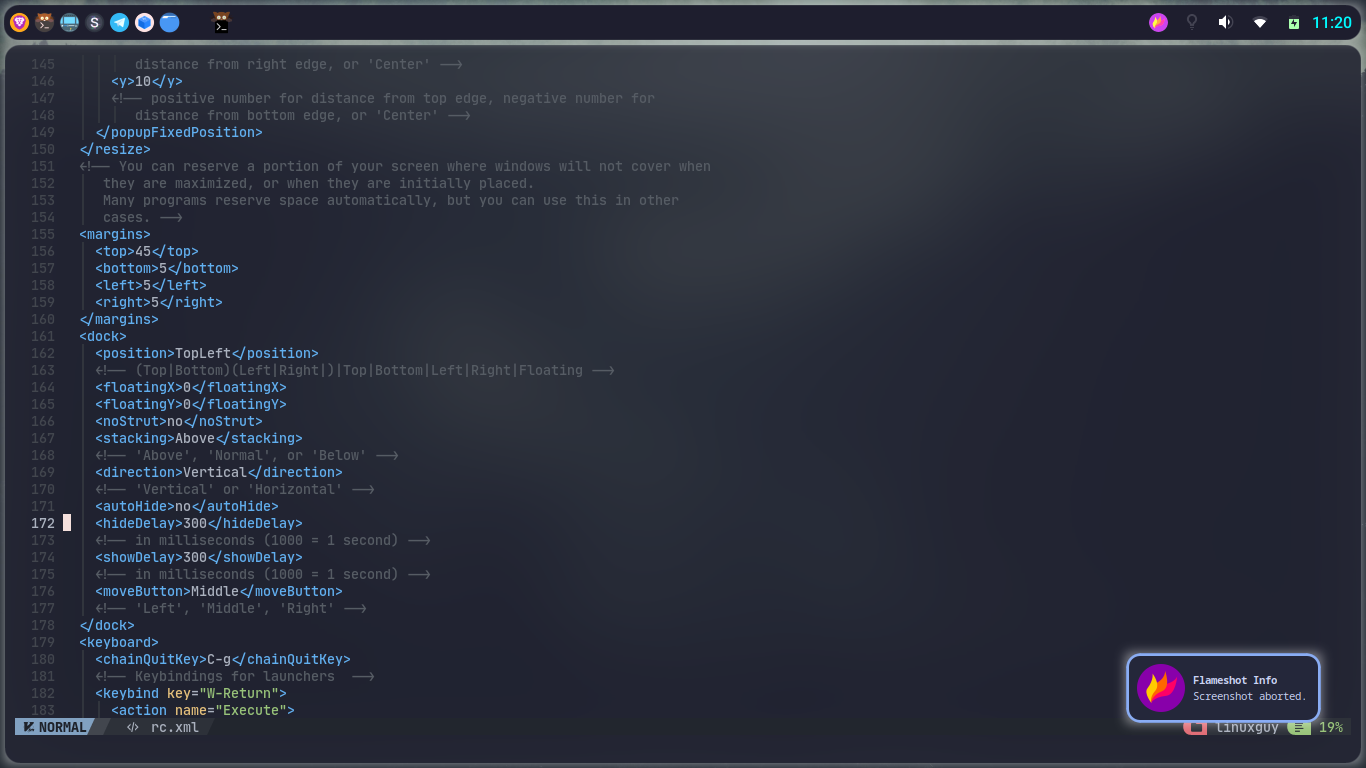Click the 'Above', 'Normal', or 'Below' comment

pos(247,456)
